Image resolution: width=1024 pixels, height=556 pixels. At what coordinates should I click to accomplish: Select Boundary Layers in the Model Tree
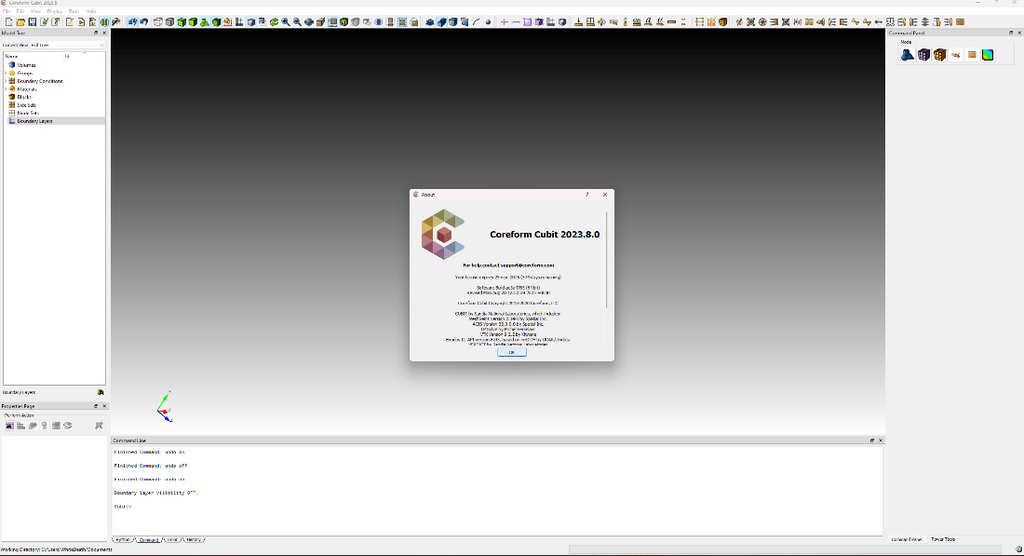pos(35,121)
